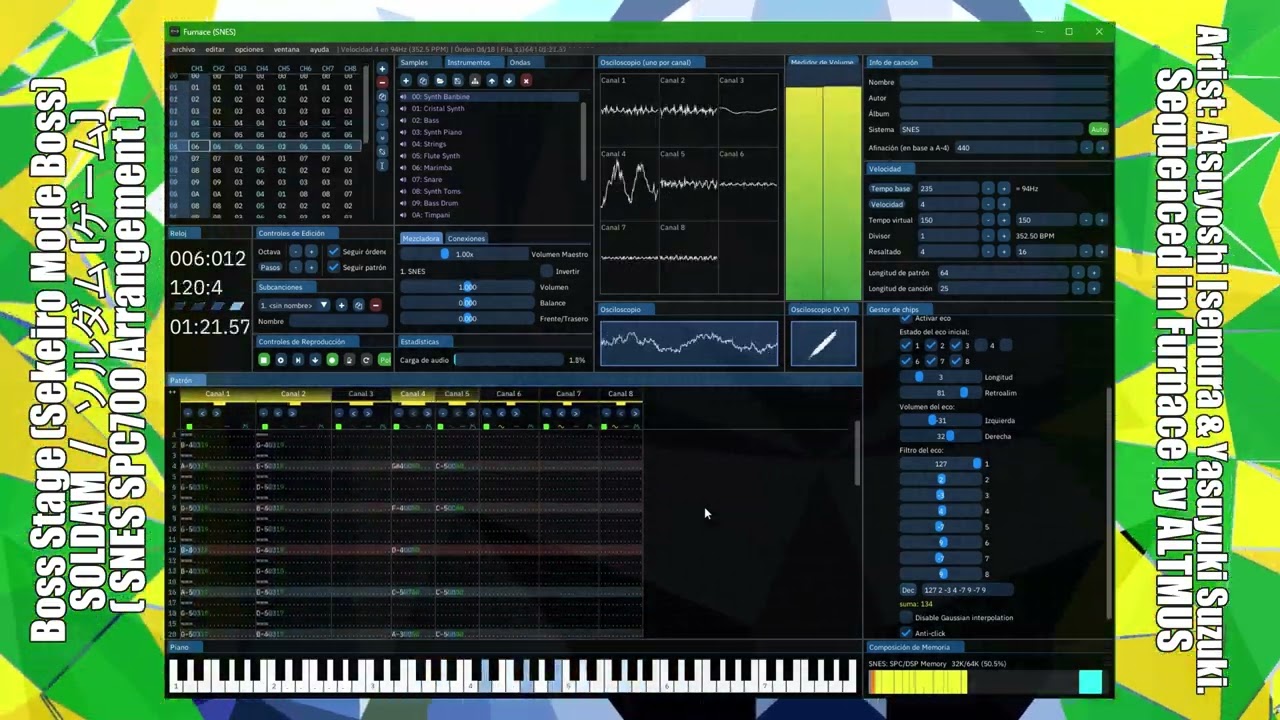Click the Nombre song name field
The width and height of the screenshot is (1280, 720).
[1004, 82]
